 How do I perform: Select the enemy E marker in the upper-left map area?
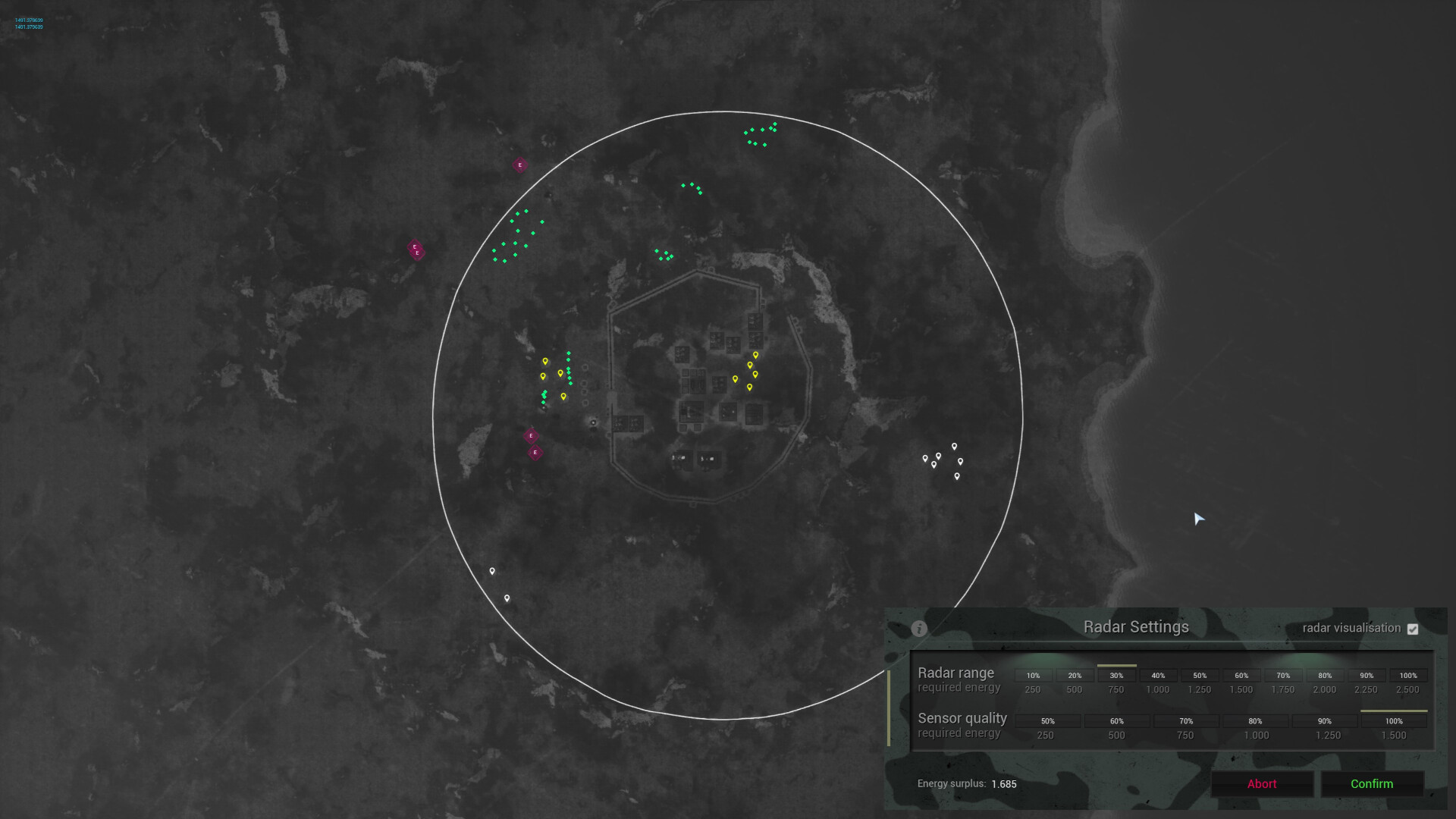coord(519,165)
